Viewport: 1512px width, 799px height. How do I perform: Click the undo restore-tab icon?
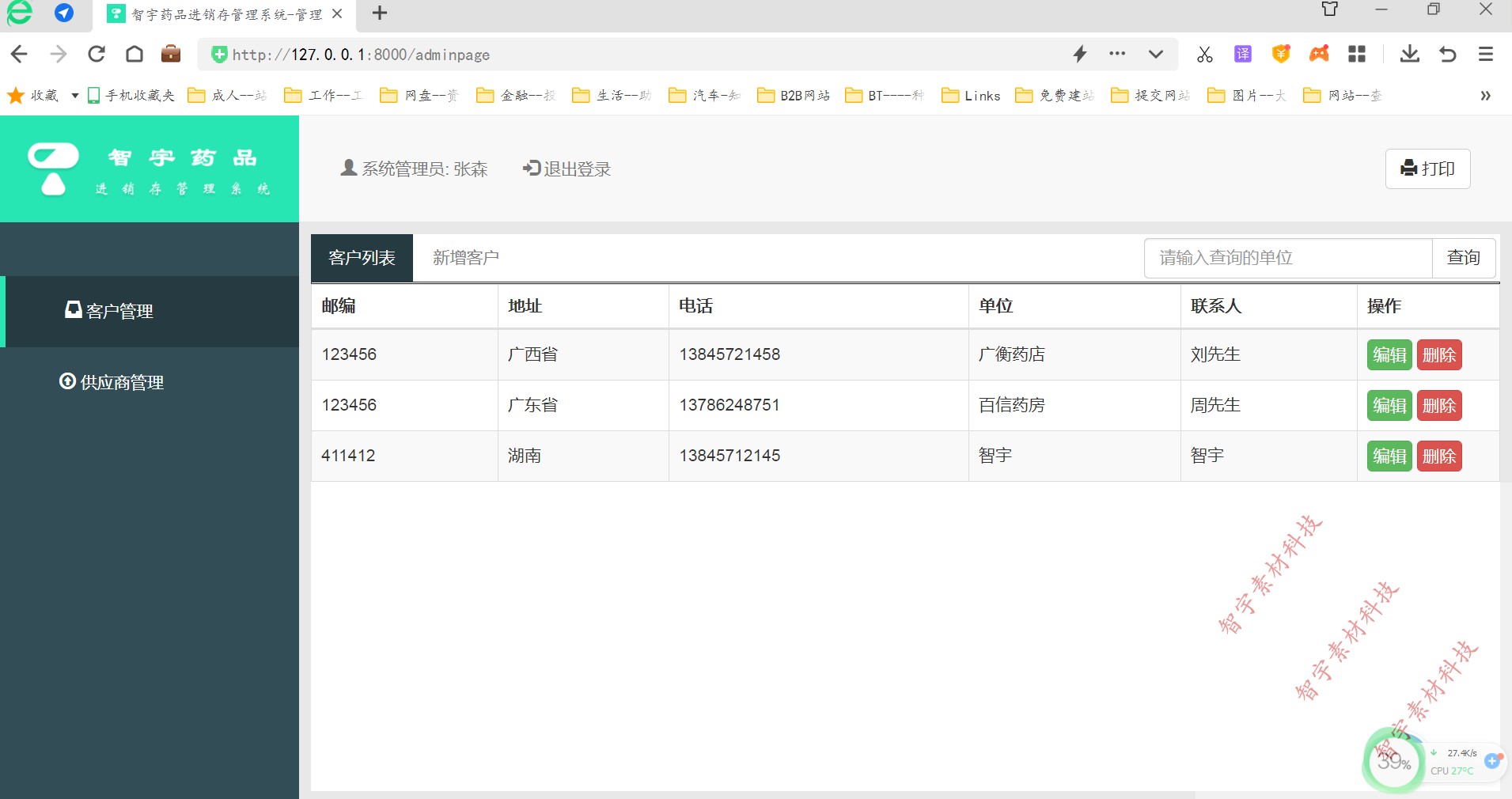point(1448,54)
